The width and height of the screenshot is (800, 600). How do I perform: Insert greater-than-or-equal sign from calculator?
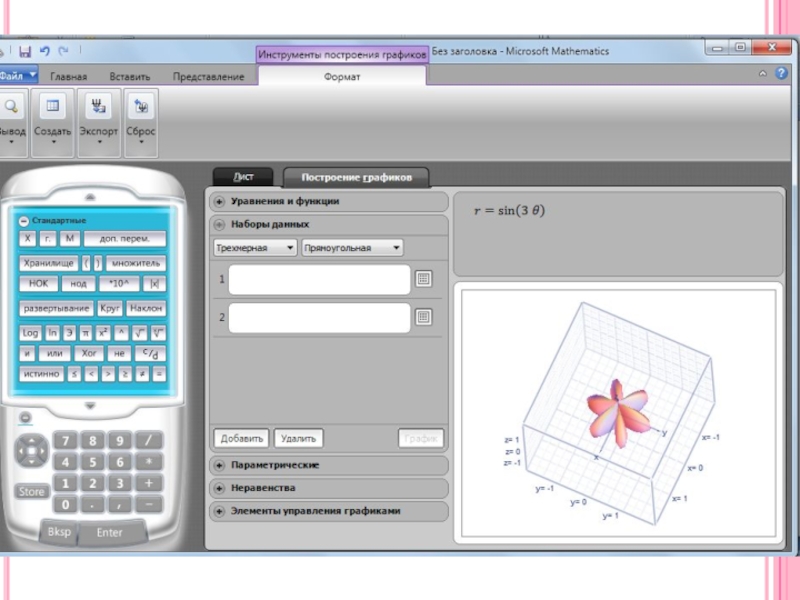point(124,374)
